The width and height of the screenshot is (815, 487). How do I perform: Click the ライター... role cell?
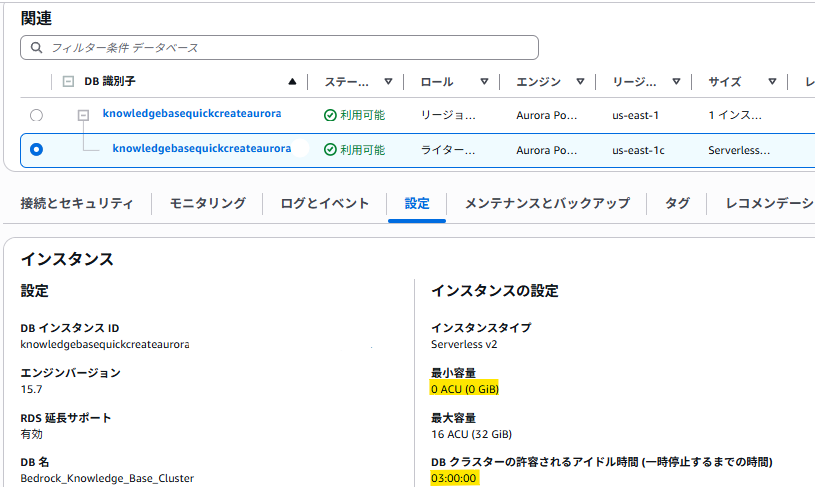pos(448,150)
